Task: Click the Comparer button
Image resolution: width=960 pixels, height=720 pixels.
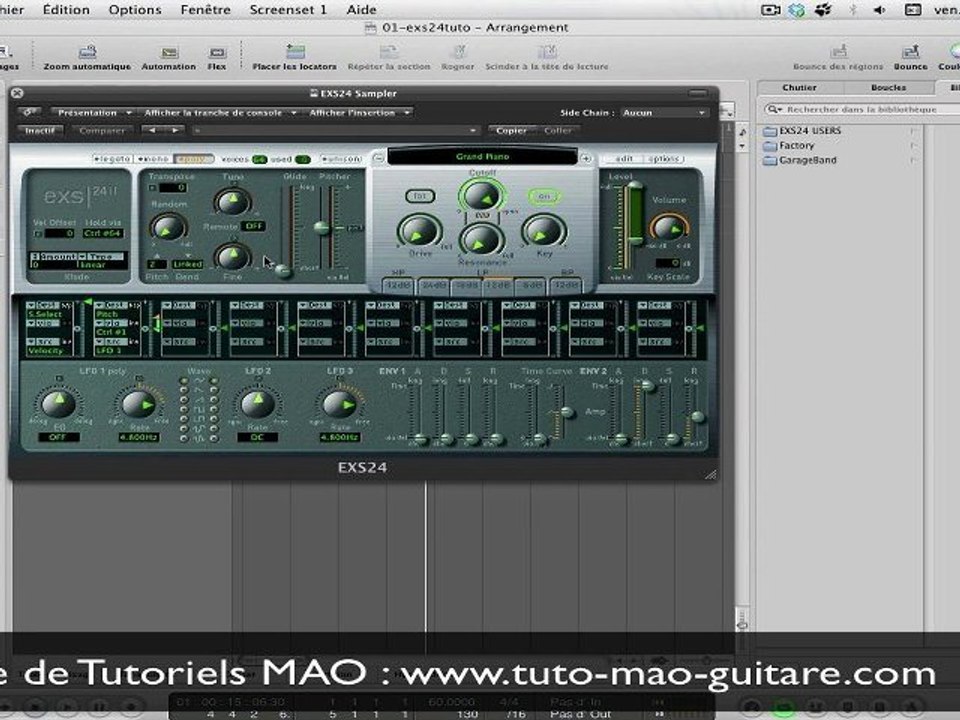Action: click(x=102, y=130)
